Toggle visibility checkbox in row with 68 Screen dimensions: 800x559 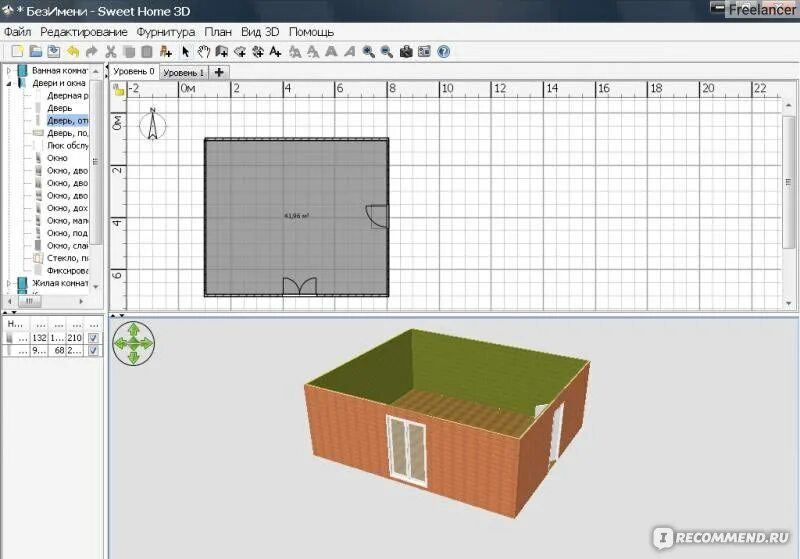93,350
